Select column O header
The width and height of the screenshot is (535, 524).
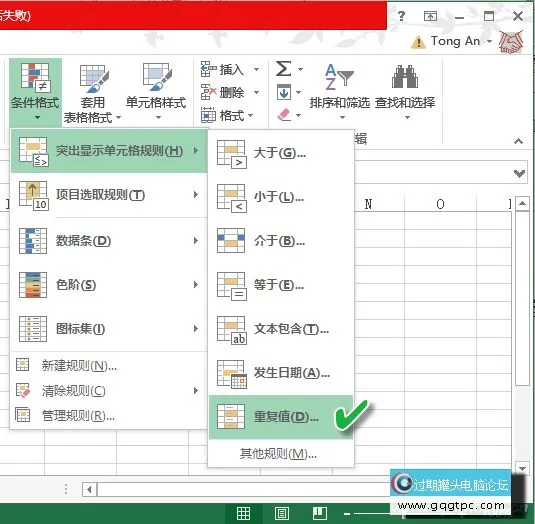(440, 204)
